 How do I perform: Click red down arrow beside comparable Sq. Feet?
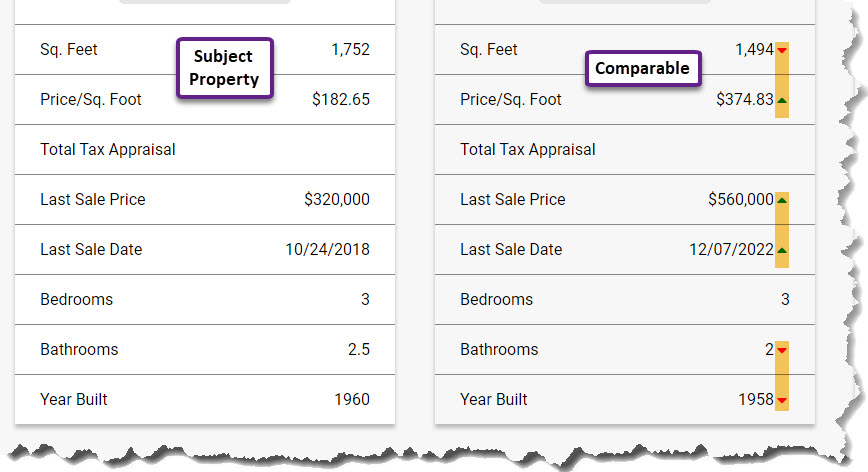(782, 50)
